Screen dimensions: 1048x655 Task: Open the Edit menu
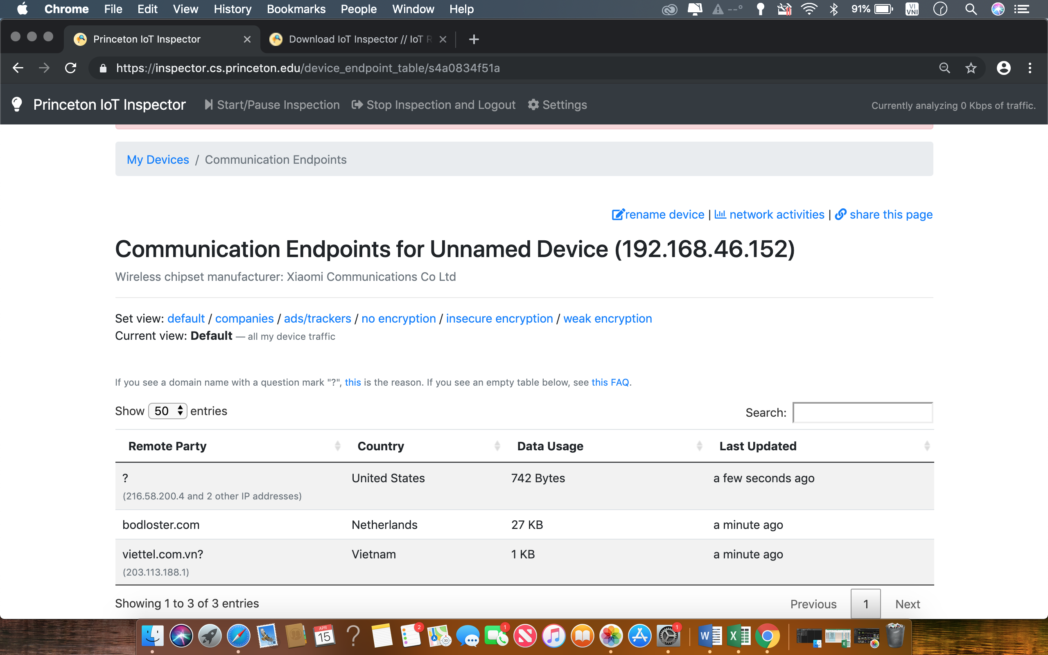(147, 9)
